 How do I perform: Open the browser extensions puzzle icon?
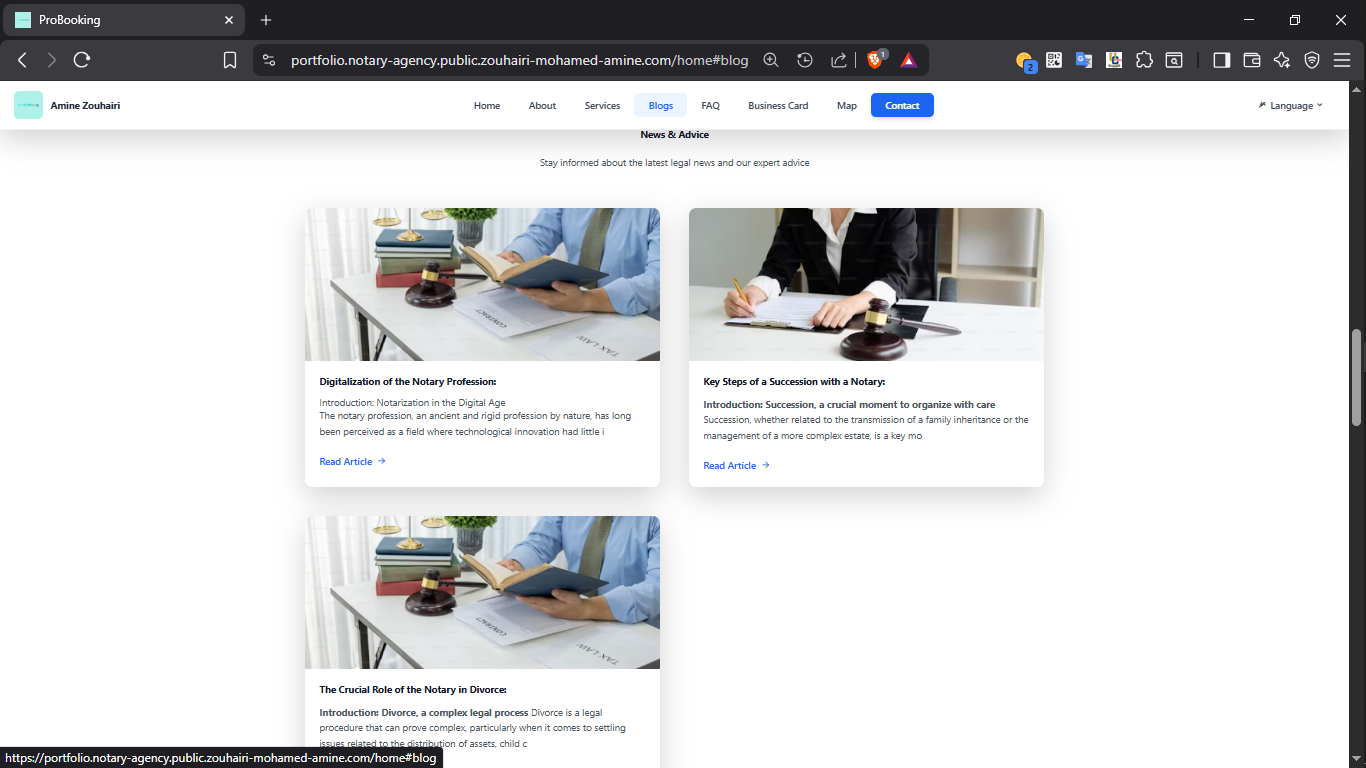pyautogui.click(x=1144, y=60)
